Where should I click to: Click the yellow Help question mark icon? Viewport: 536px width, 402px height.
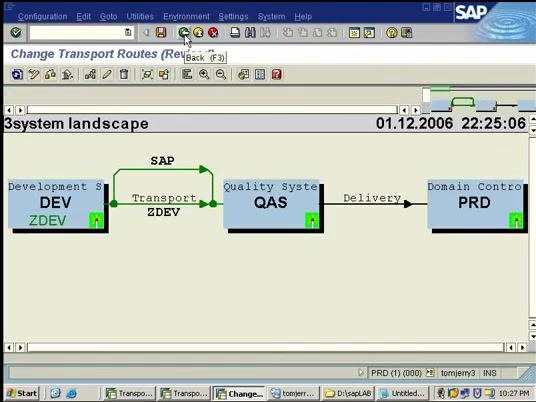[x=392, y=33]
